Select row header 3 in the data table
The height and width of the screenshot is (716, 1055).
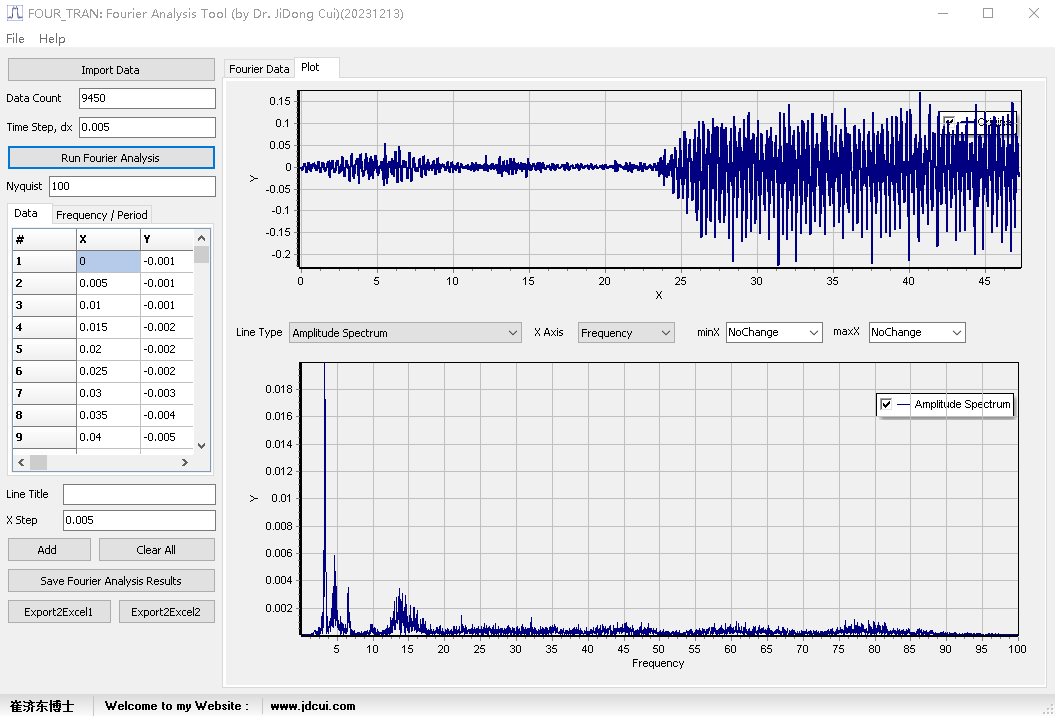click(x=44, y=306)
